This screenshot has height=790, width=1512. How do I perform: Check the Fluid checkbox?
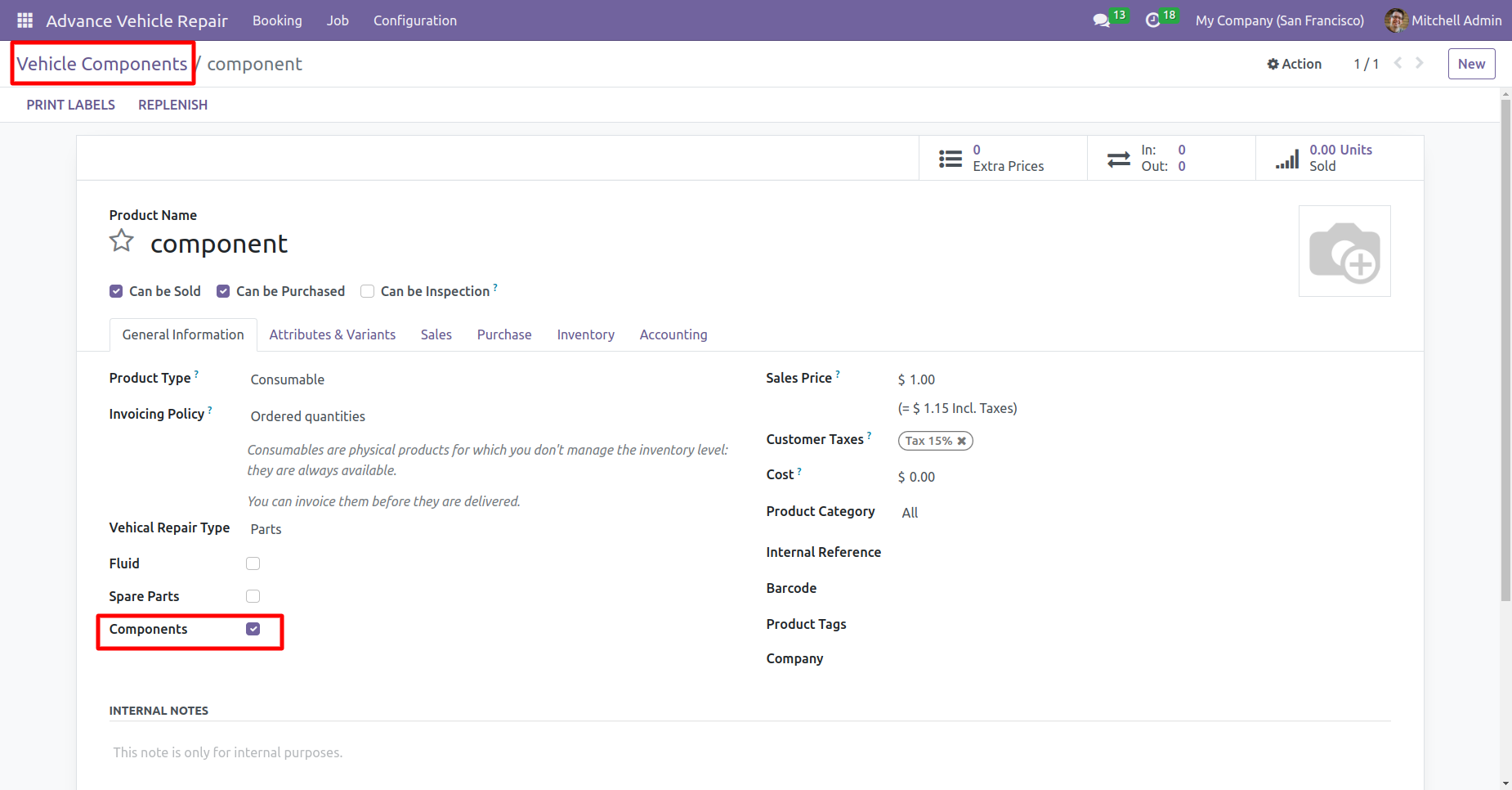coord(253,563)
